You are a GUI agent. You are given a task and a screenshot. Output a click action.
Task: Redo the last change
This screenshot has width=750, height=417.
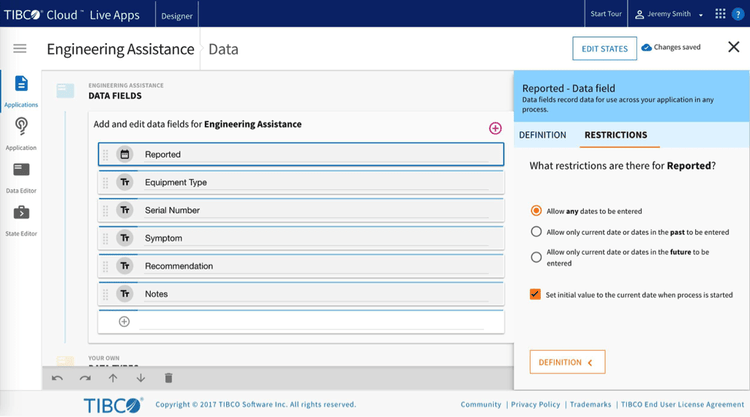pyautogui.click(x=85, y=378)
